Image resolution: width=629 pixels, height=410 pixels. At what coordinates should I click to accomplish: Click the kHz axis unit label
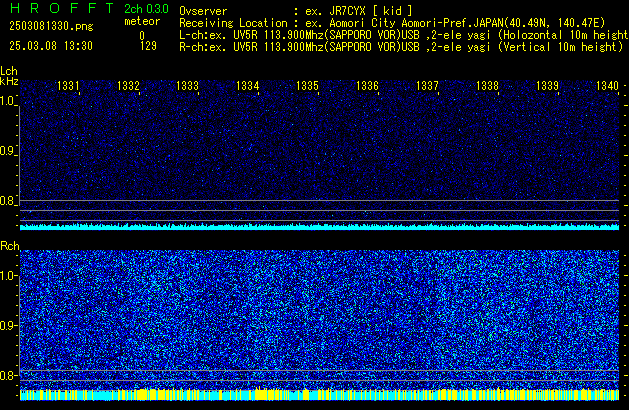click(x=9, y=81)
